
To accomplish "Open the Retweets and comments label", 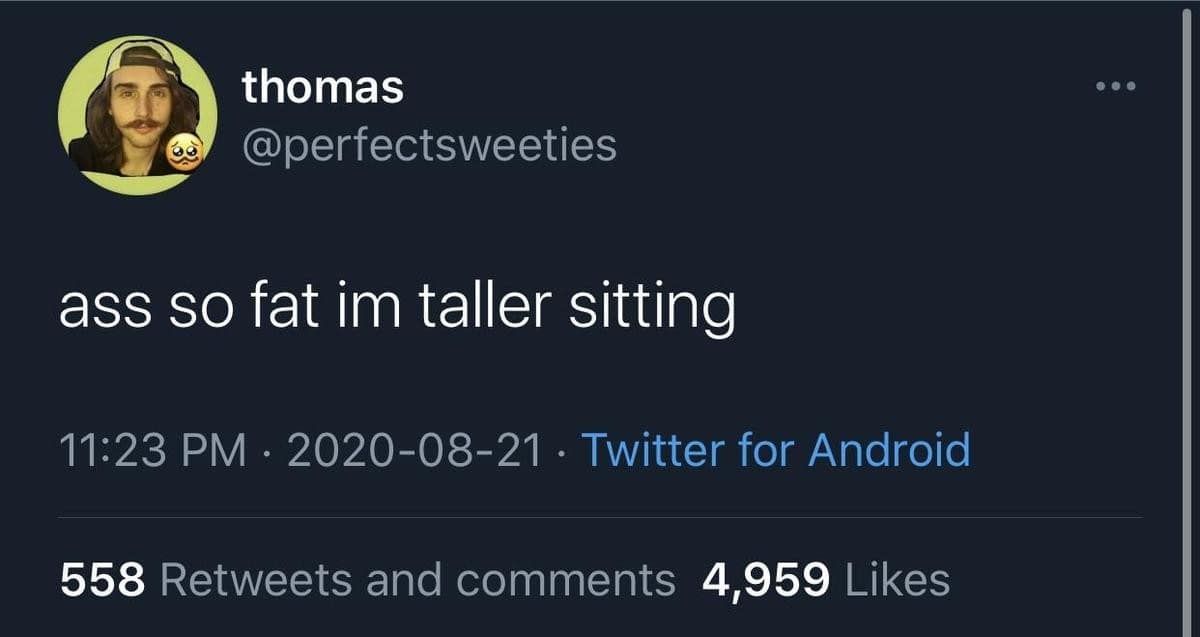I will tap(417, 579).
